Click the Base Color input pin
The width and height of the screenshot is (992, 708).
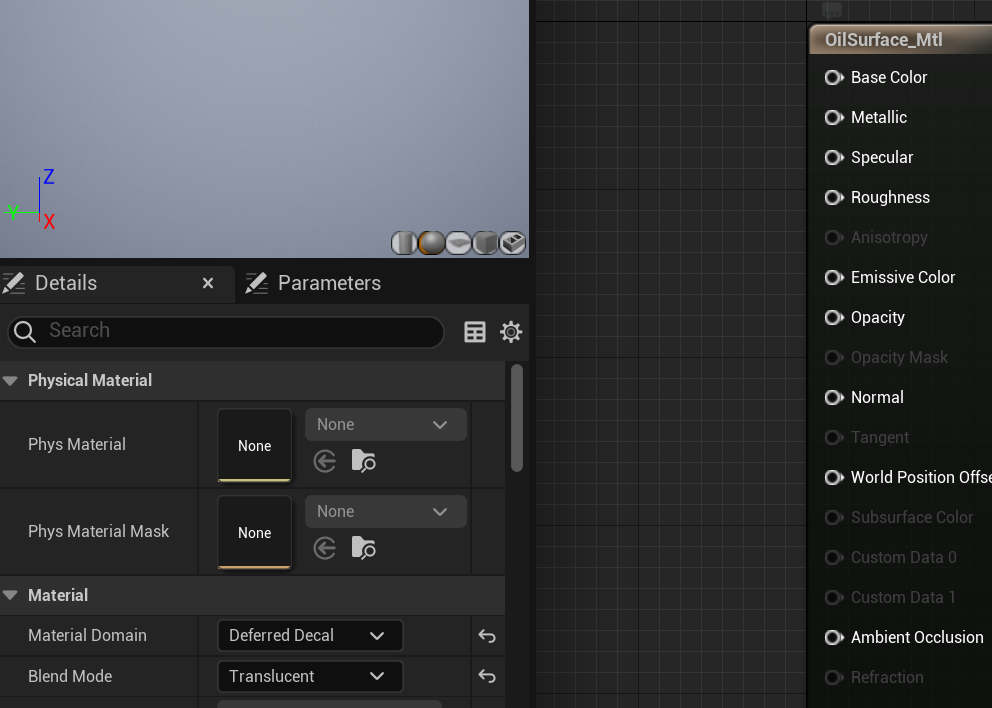pos(833,78)
